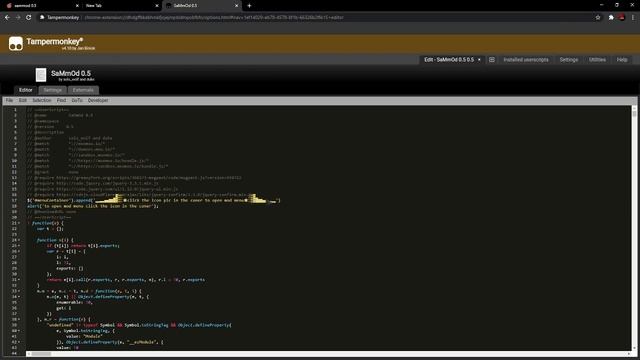Open the Editor tab
Screen dimensions: 640x360
26,90
